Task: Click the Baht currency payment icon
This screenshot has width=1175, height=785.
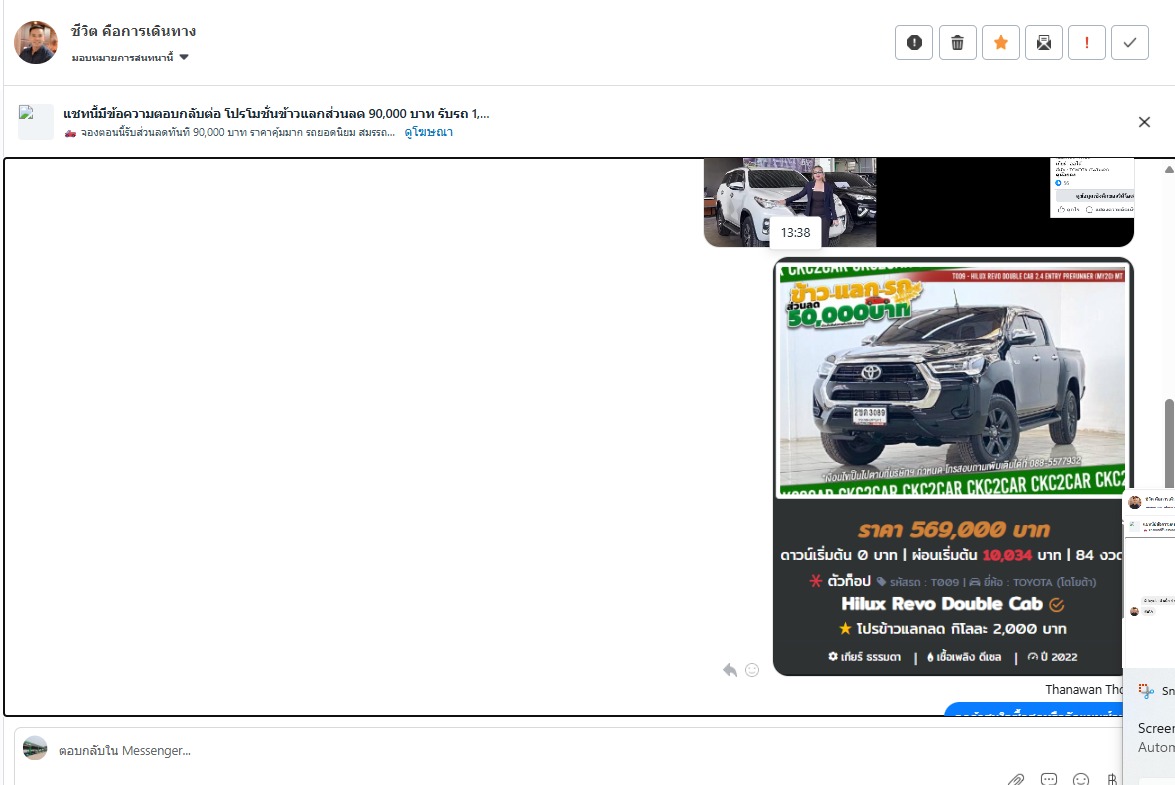Action: (1112, 780)
